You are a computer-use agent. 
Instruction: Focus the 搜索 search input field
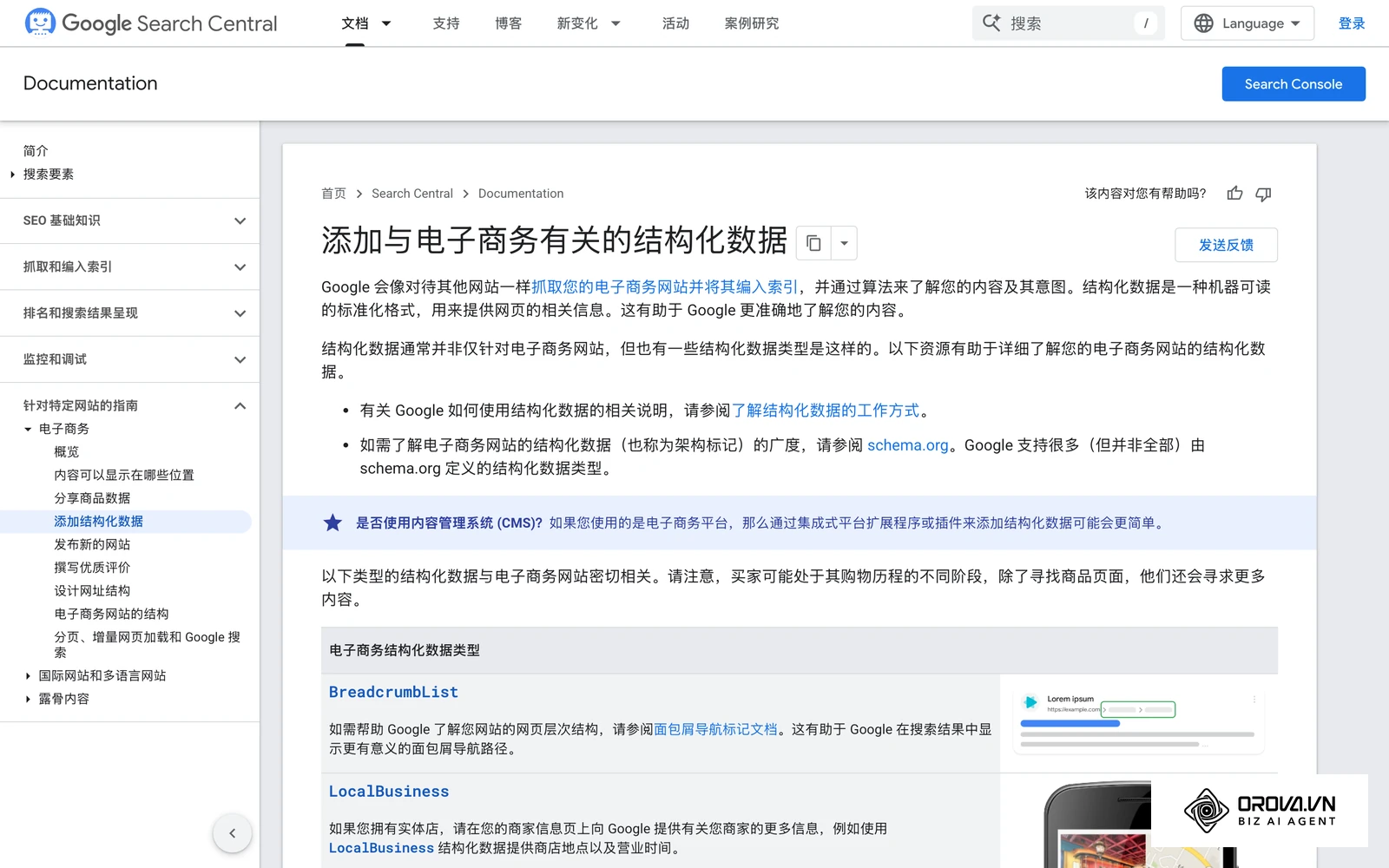tap(1069, 23)
